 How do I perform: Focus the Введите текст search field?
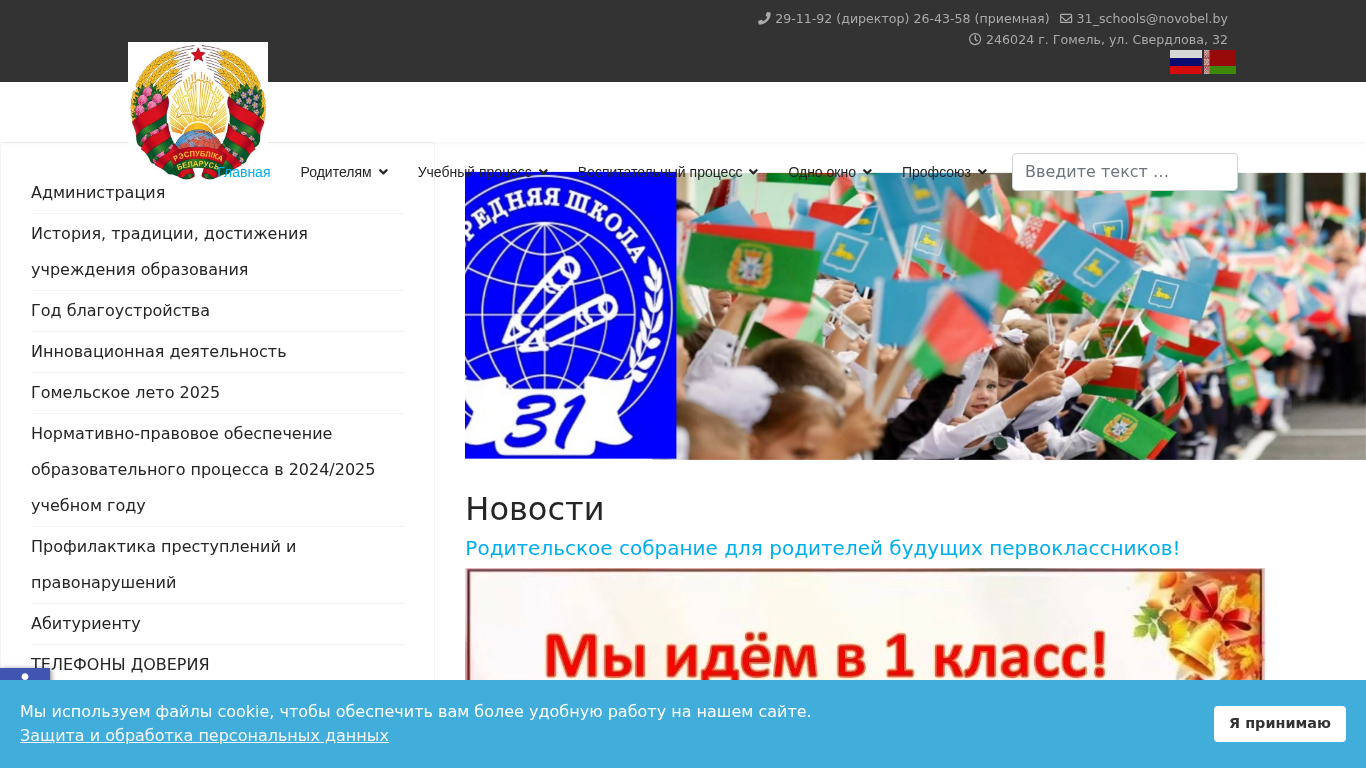[1125, 172]
